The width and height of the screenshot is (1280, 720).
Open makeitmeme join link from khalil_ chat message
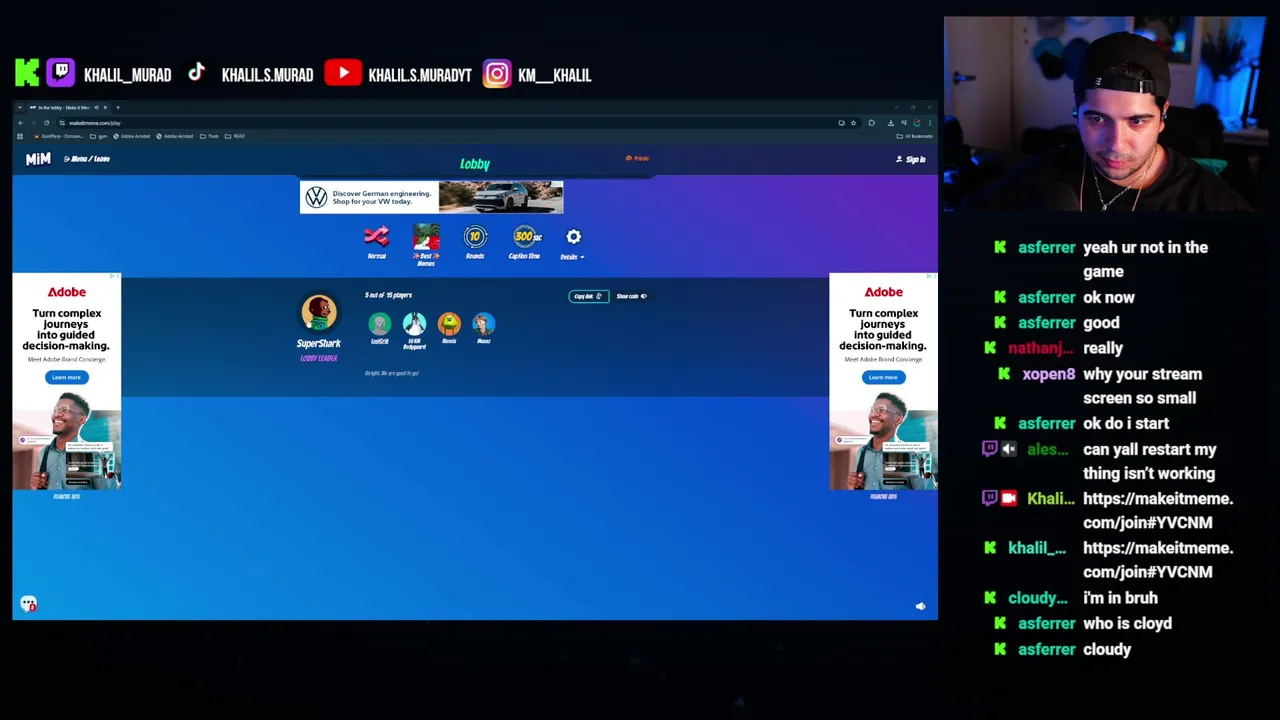tap(1157, 560)
